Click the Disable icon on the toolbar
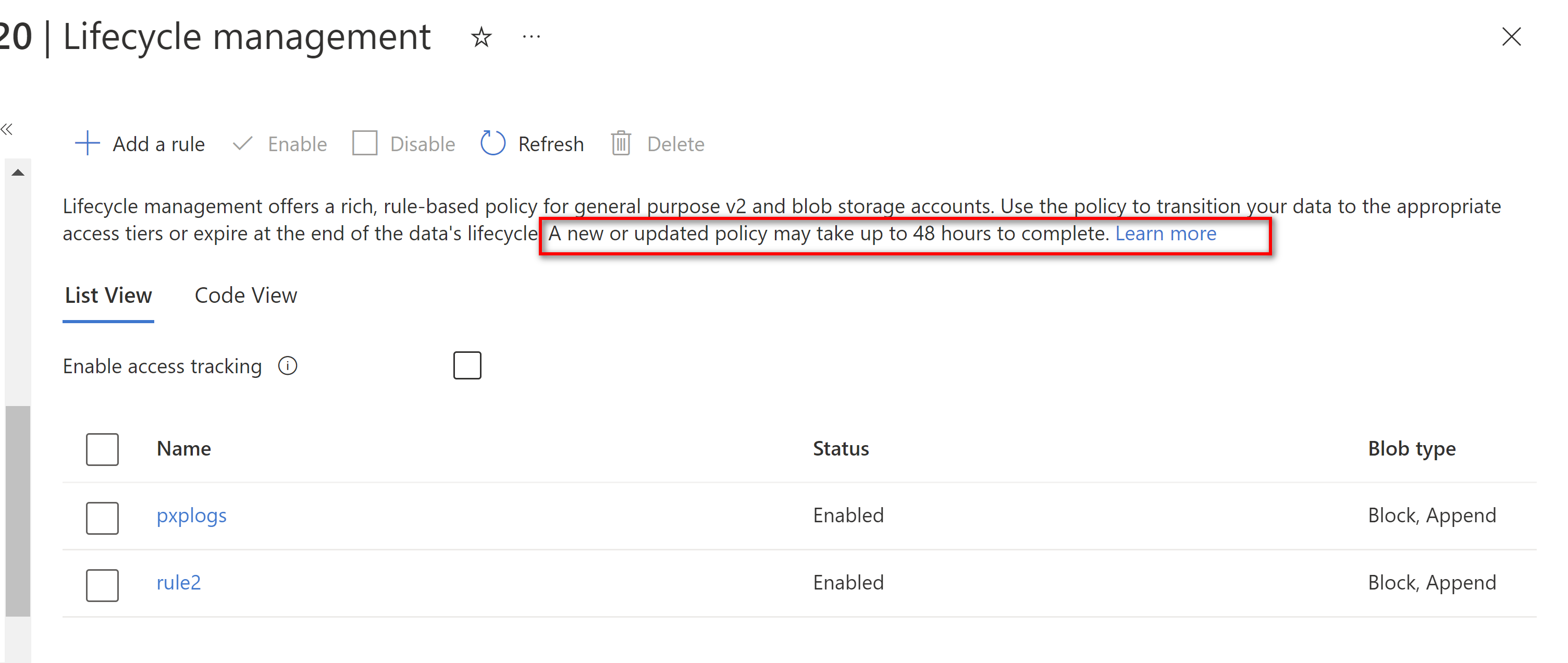1568x663 pixels. point(365,144)
